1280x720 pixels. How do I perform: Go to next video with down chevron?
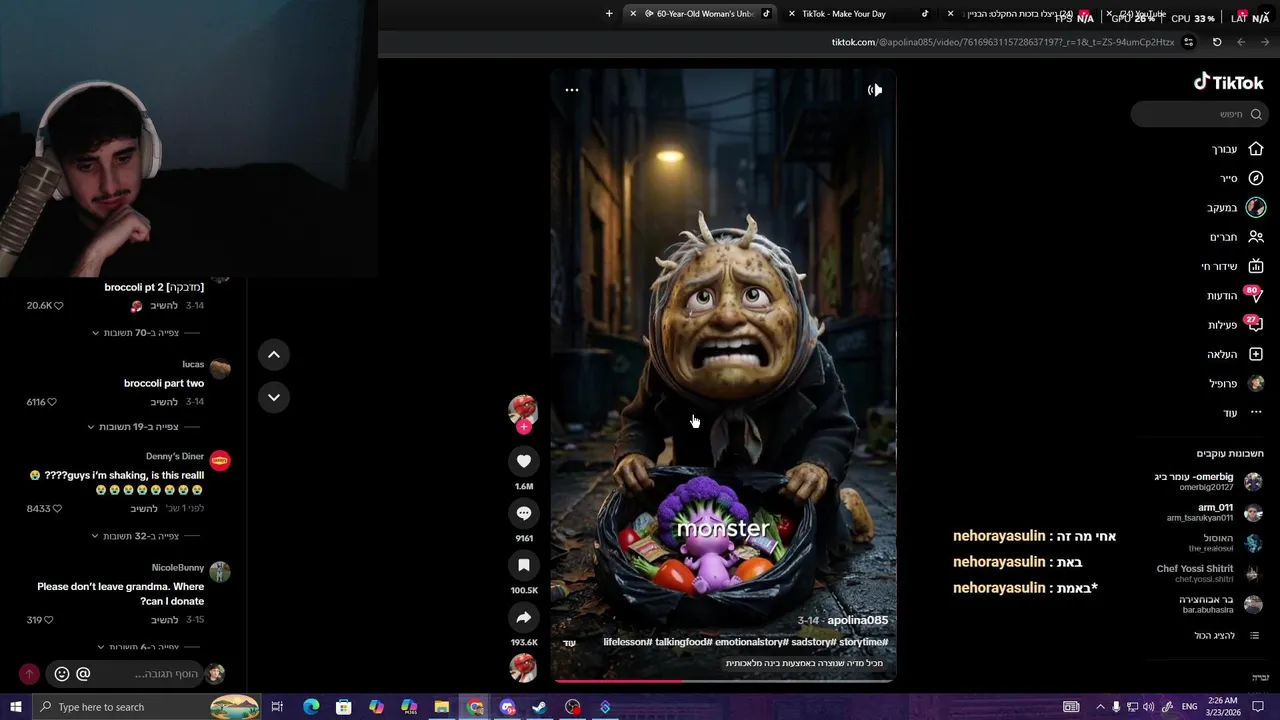coord(274,397)
